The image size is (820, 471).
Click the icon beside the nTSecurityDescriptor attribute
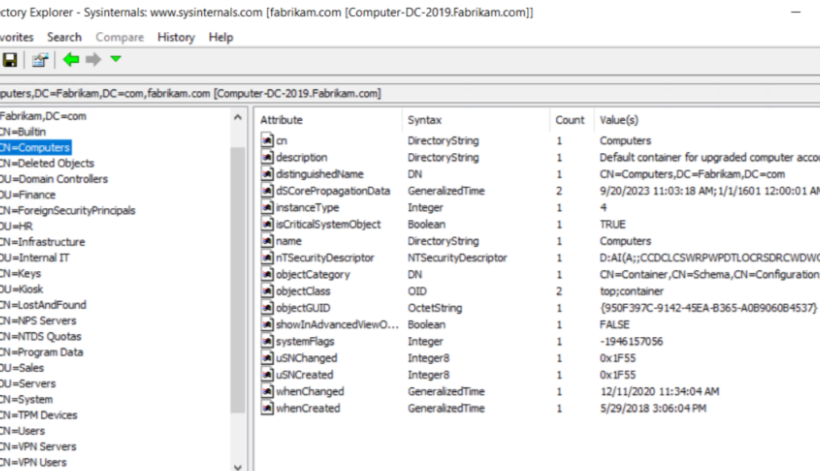coord(267,258)
